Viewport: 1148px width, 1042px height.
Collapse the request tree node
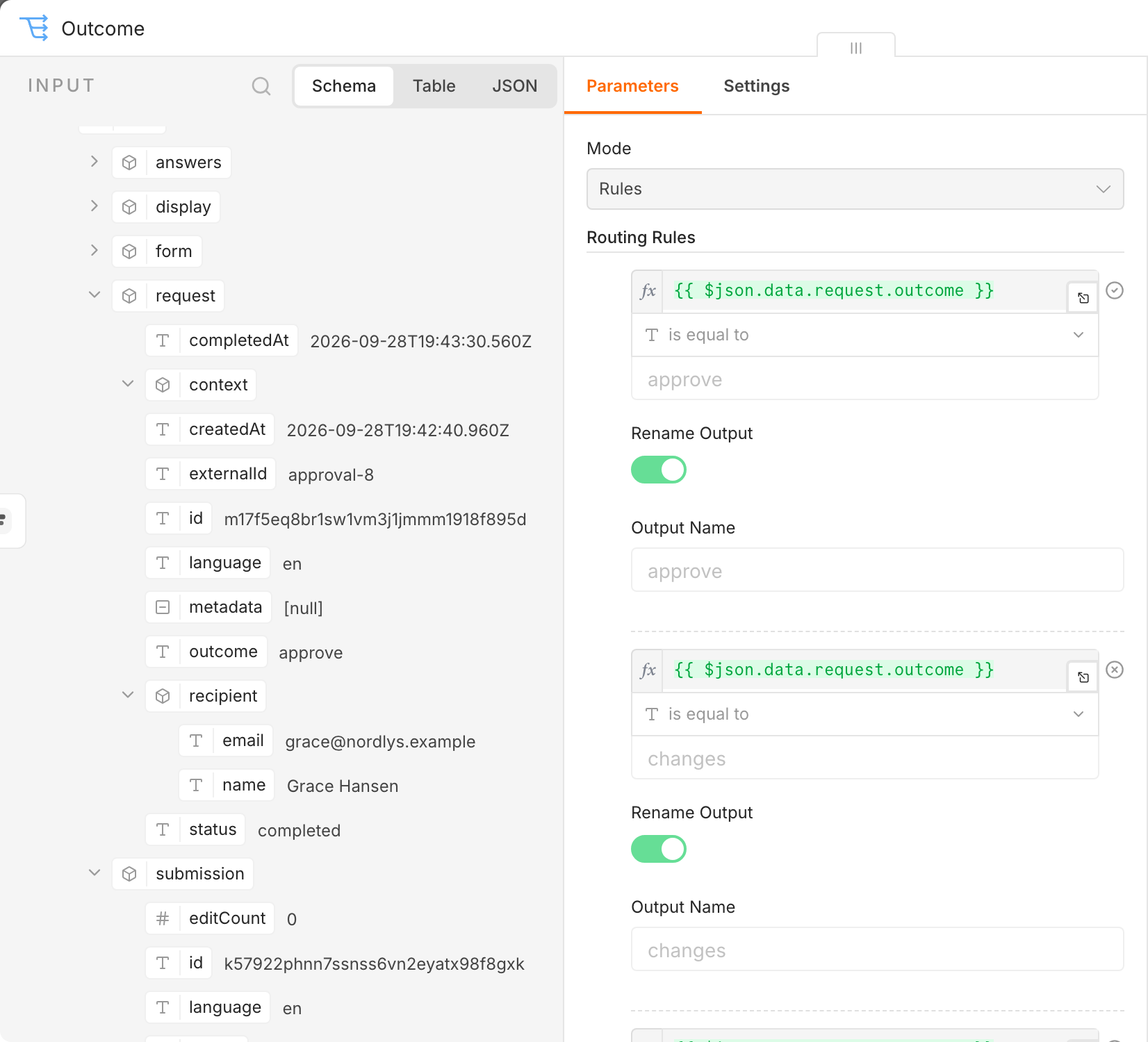[x=95, y=295]
